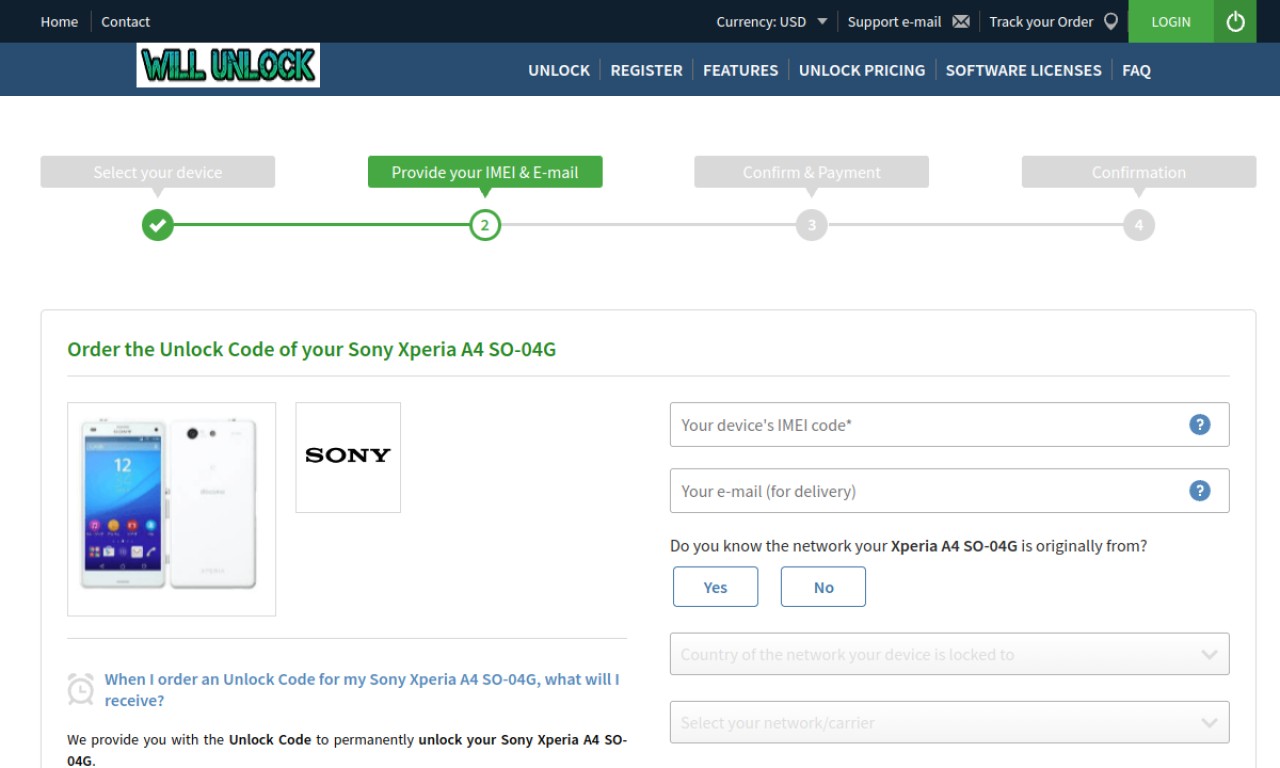The height and width of the screenshot is (768, 1280).
Task: Open the FEATURES menu item
Action: pyautogui.click(x=740, y=70)
